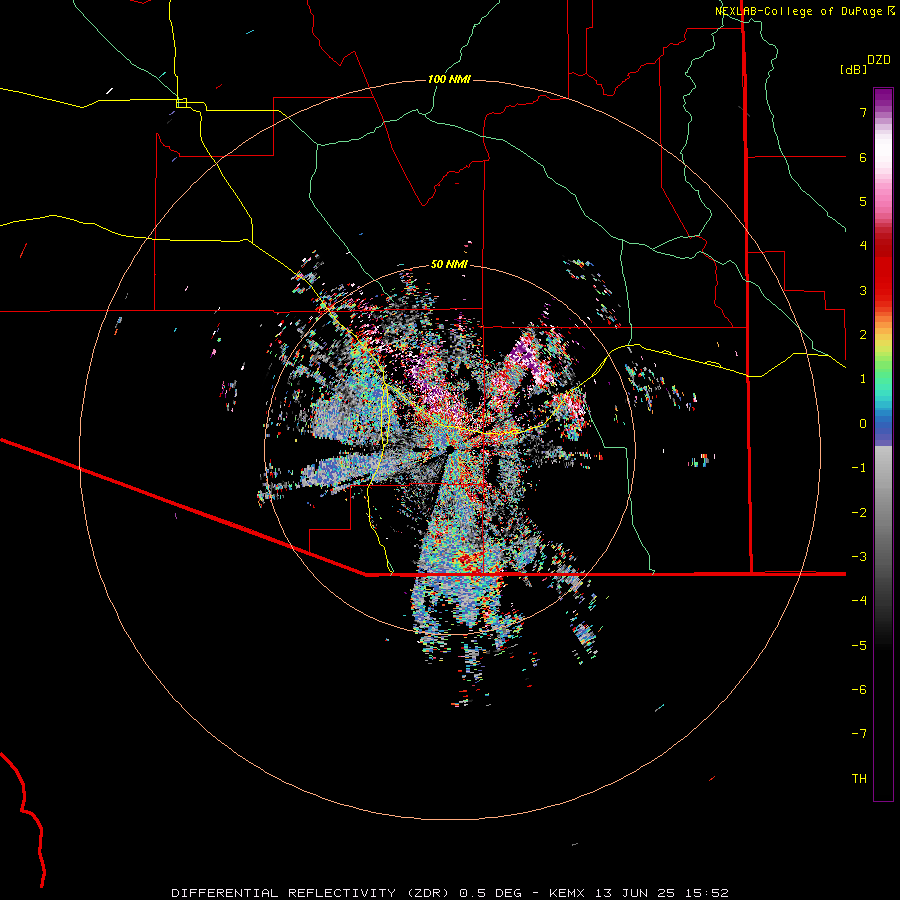Click the color scale value -6
The image size is (900, 900).
859,690
